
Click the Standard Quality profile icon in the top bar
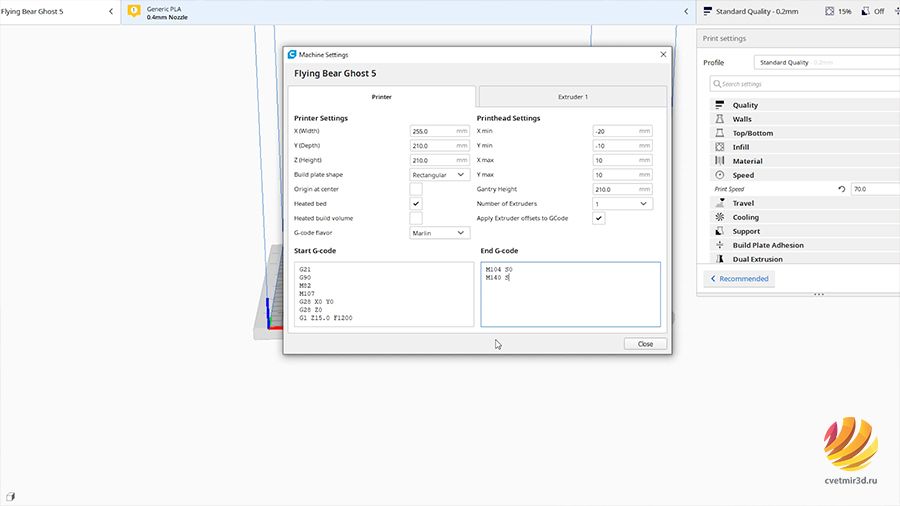click(708, 11)
